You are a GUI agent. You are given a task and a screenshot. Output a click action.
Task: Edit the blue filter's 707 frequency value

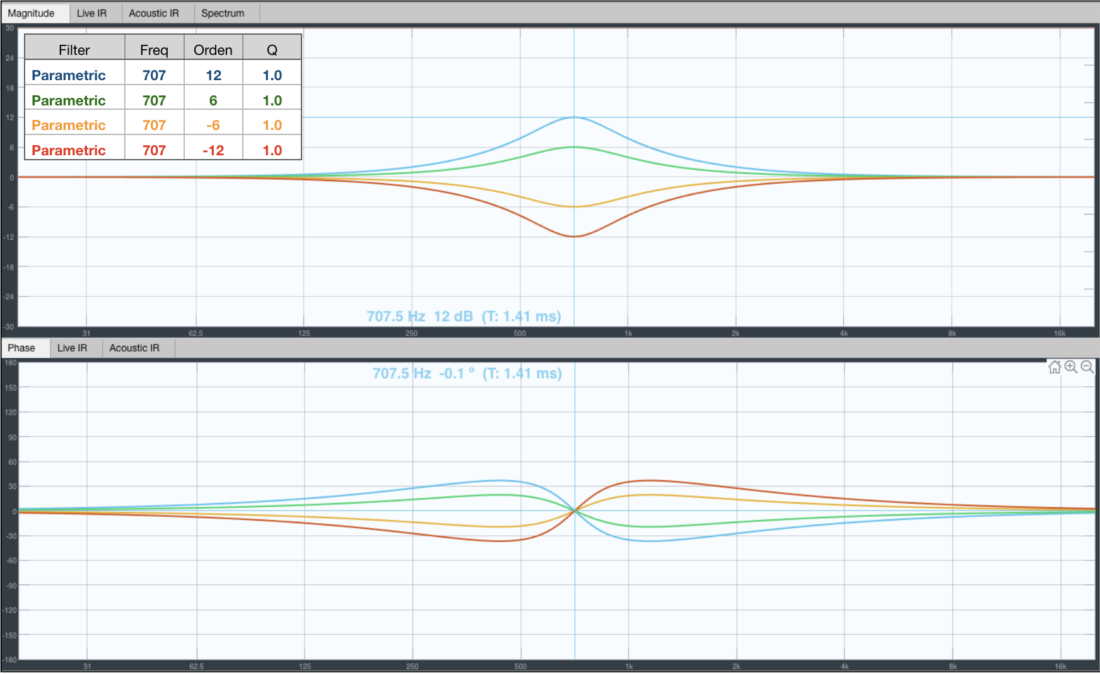pyautogui.click(x=154, y=74)
